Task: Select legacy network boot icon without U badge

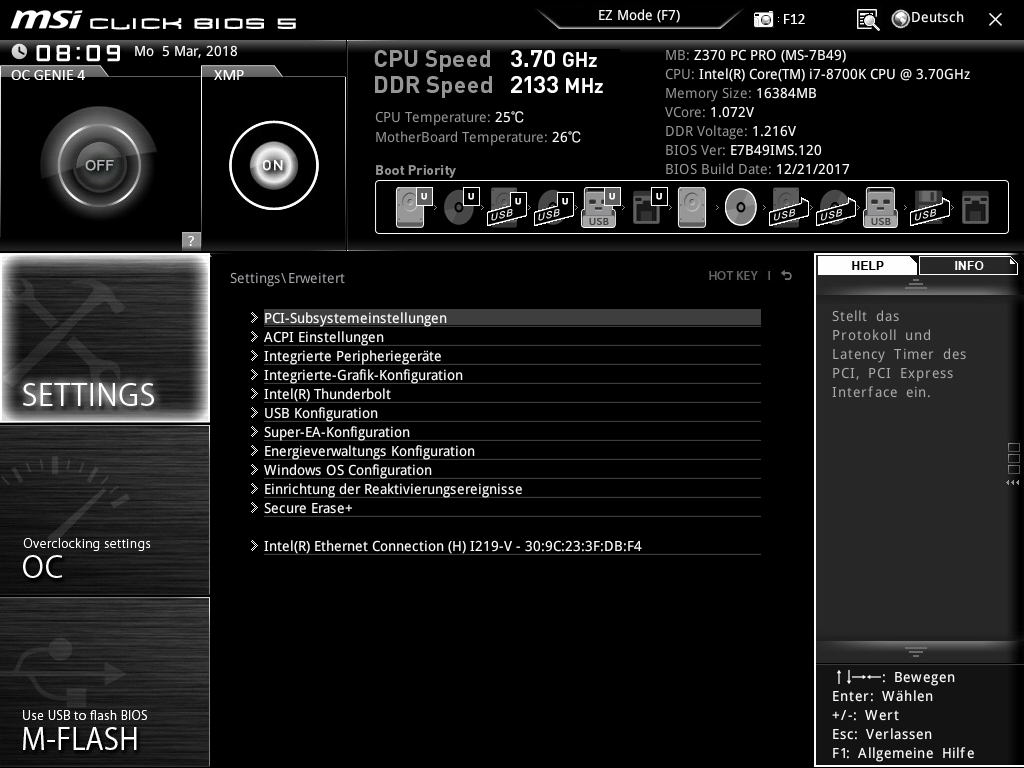Action: click(x=975, y=208)
